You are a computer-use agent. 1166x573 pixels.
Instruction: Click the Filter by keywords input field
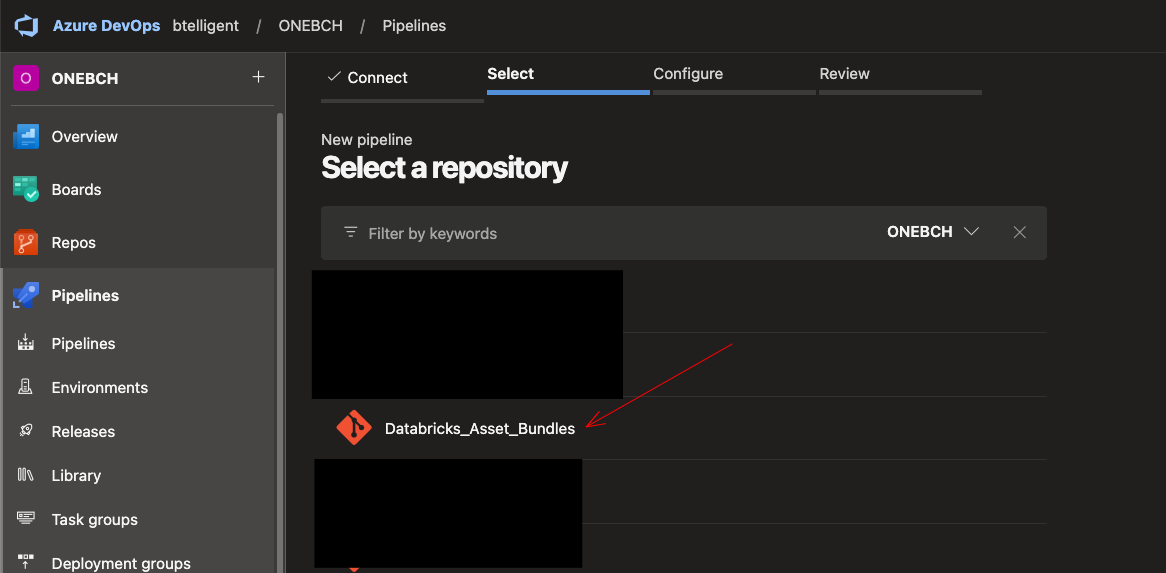coord(600,233)
